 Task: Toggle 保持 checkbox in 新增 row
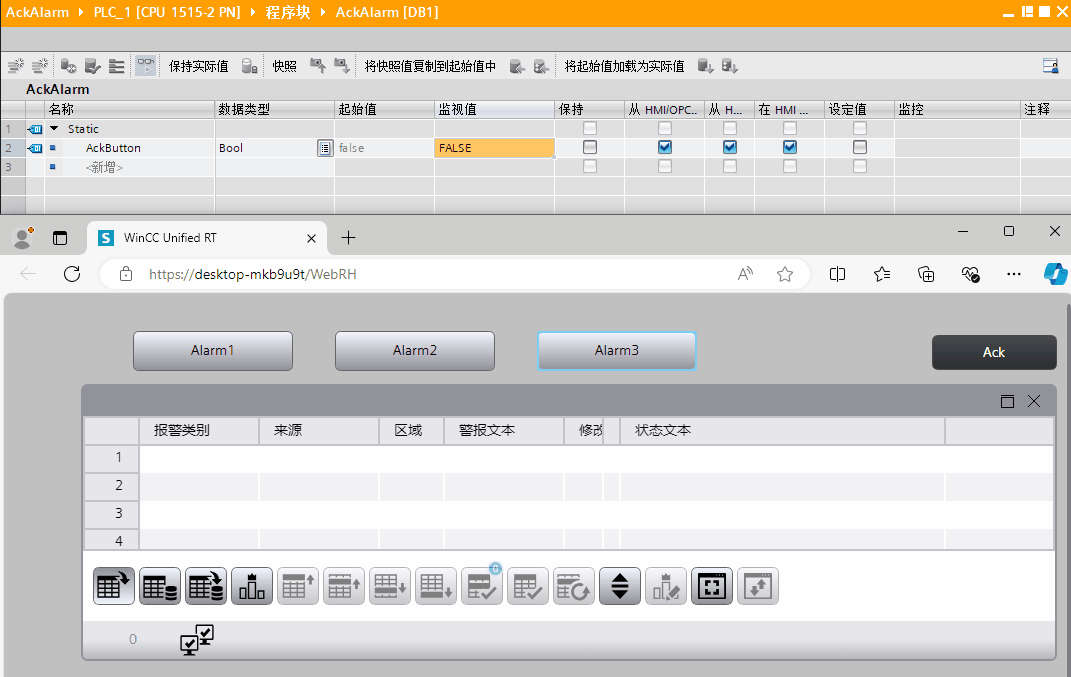coord(589,167)
